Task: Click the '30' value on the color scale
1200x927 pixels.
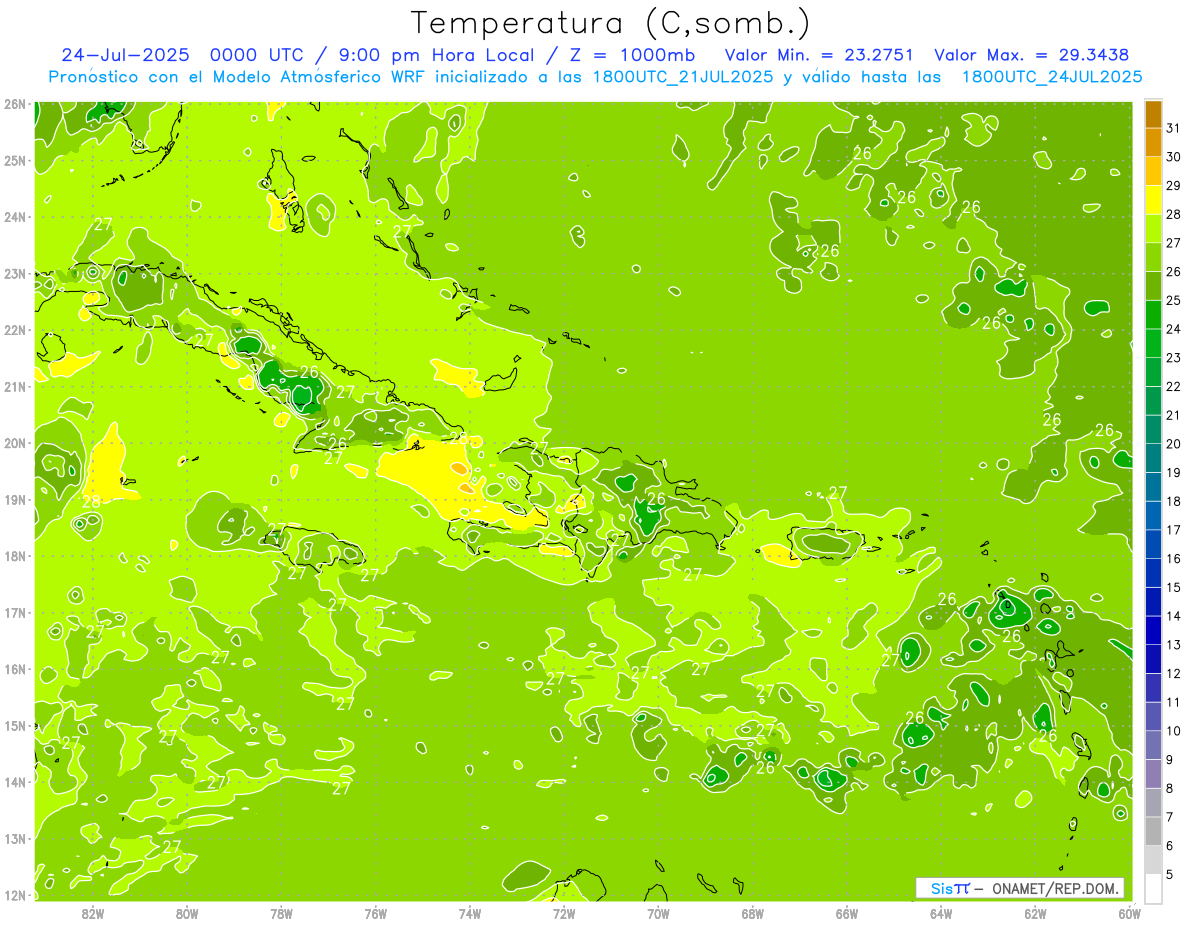Action: click(1174, 157)
